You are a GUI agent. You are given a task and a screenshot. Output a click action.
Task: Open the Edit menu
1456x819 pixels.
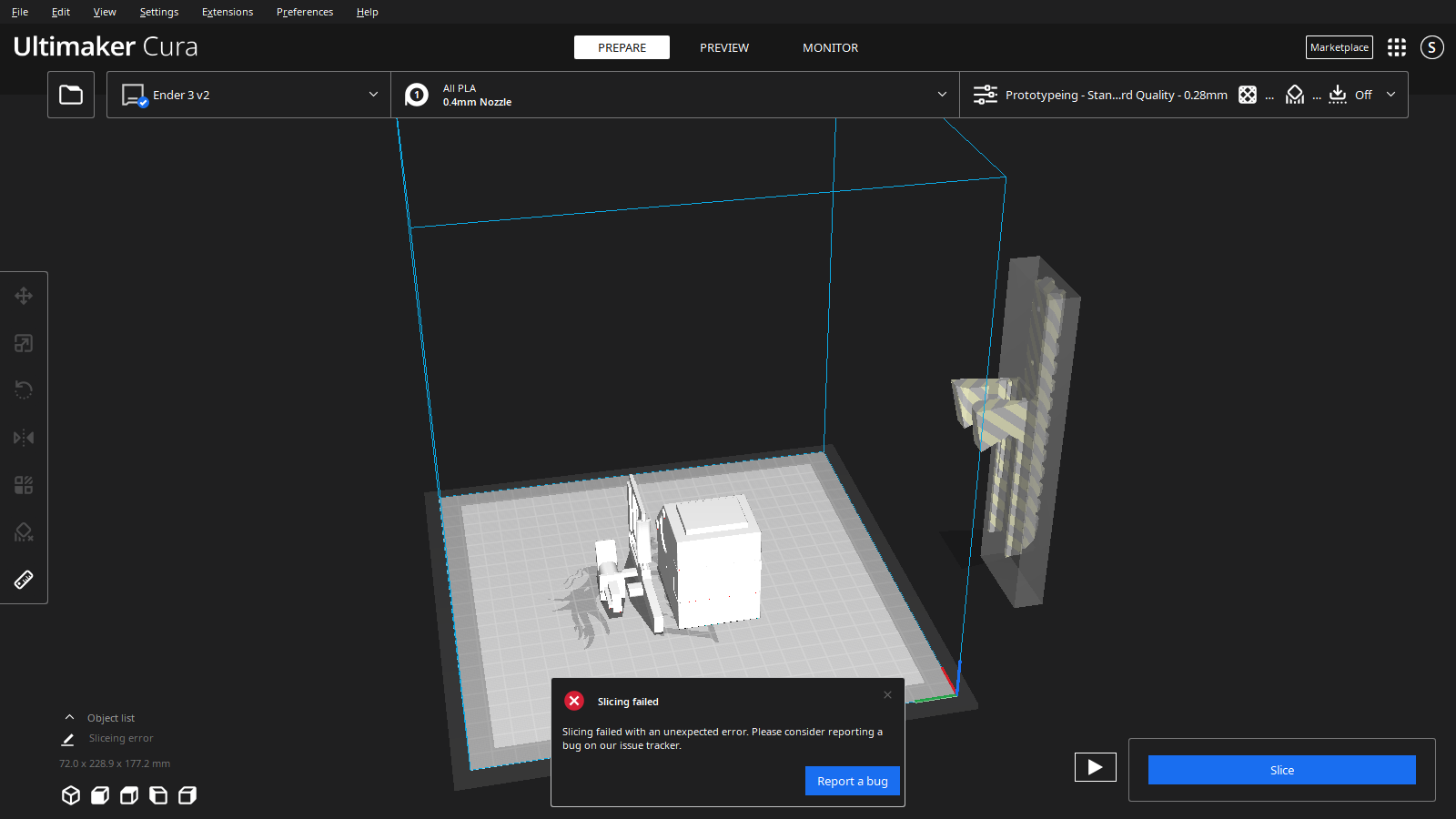(61, 12)
